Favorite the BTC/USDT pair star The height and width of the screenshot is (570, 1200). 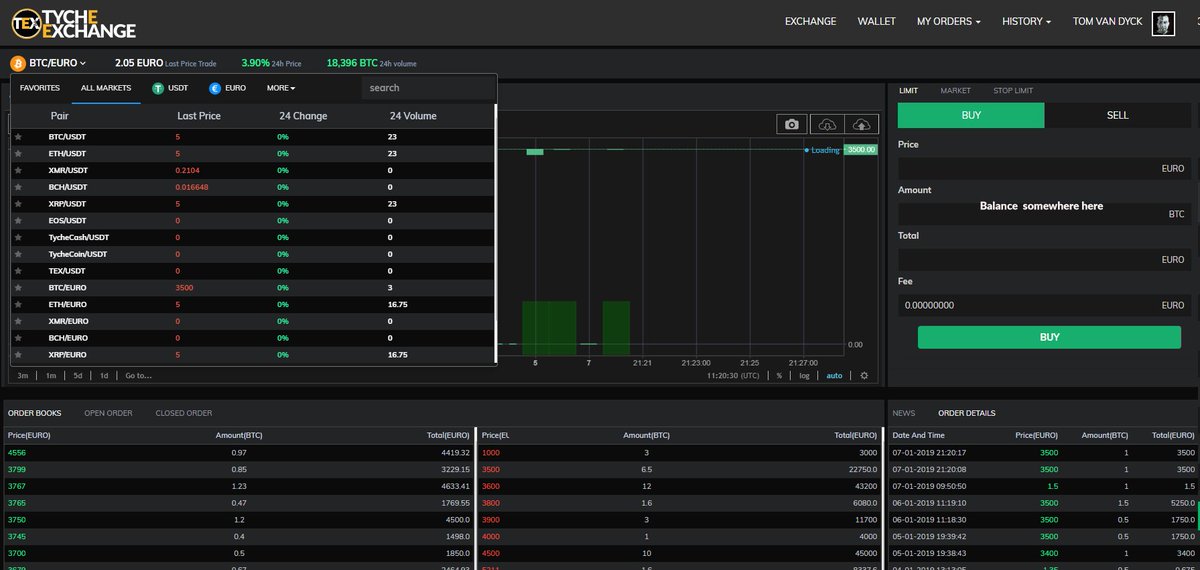[x=18, y=136]
